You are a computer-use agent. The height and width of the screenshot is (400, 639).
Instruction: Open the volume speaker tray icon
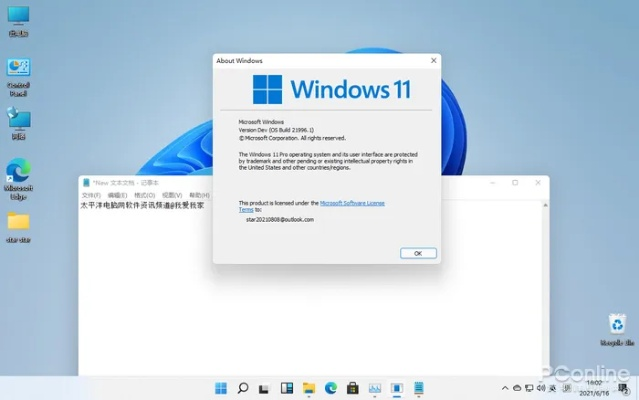[541, 388]
